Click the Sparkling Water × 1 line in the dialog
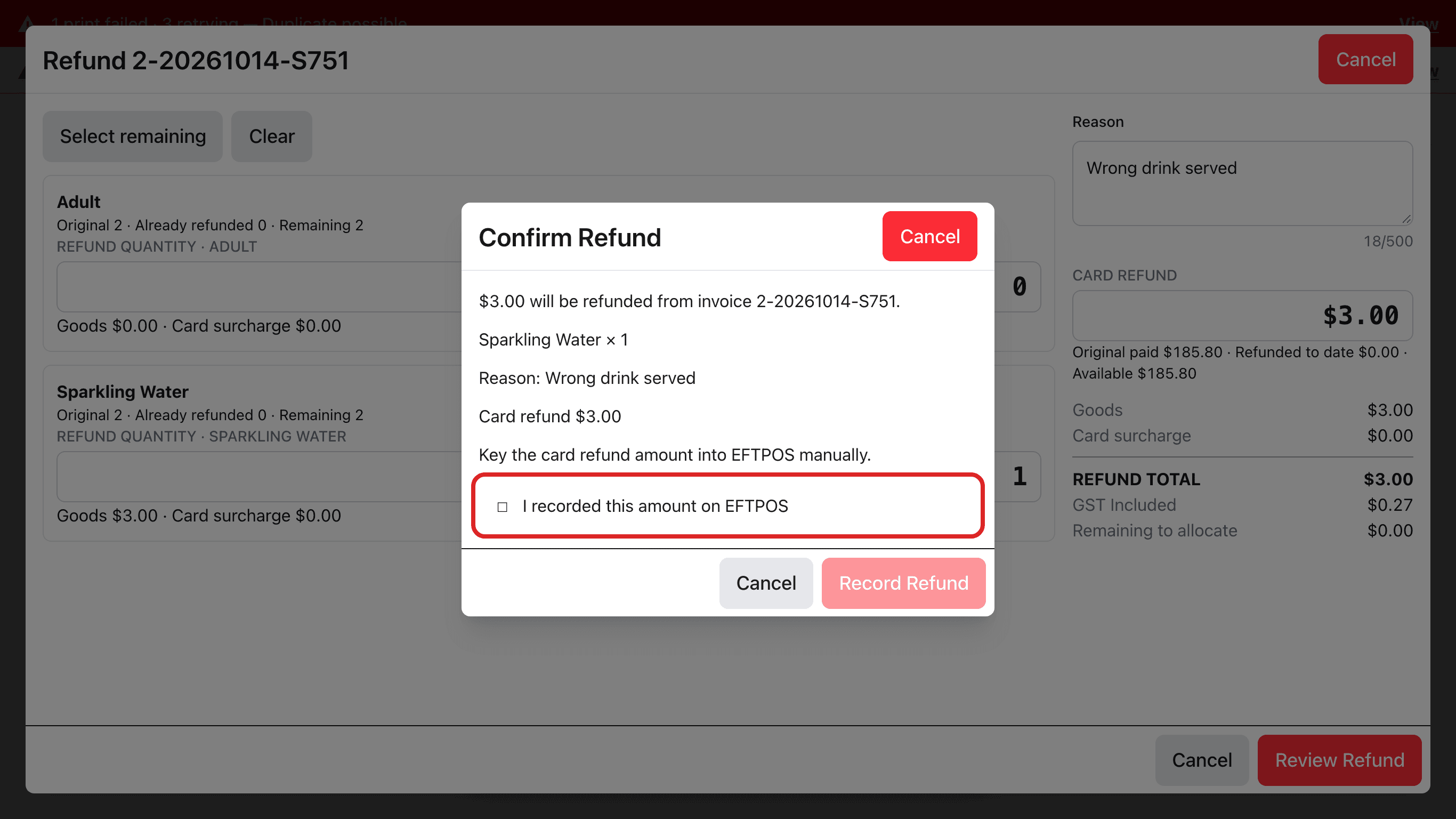Viewport: 1456px width, 819px height. [553, 339]
